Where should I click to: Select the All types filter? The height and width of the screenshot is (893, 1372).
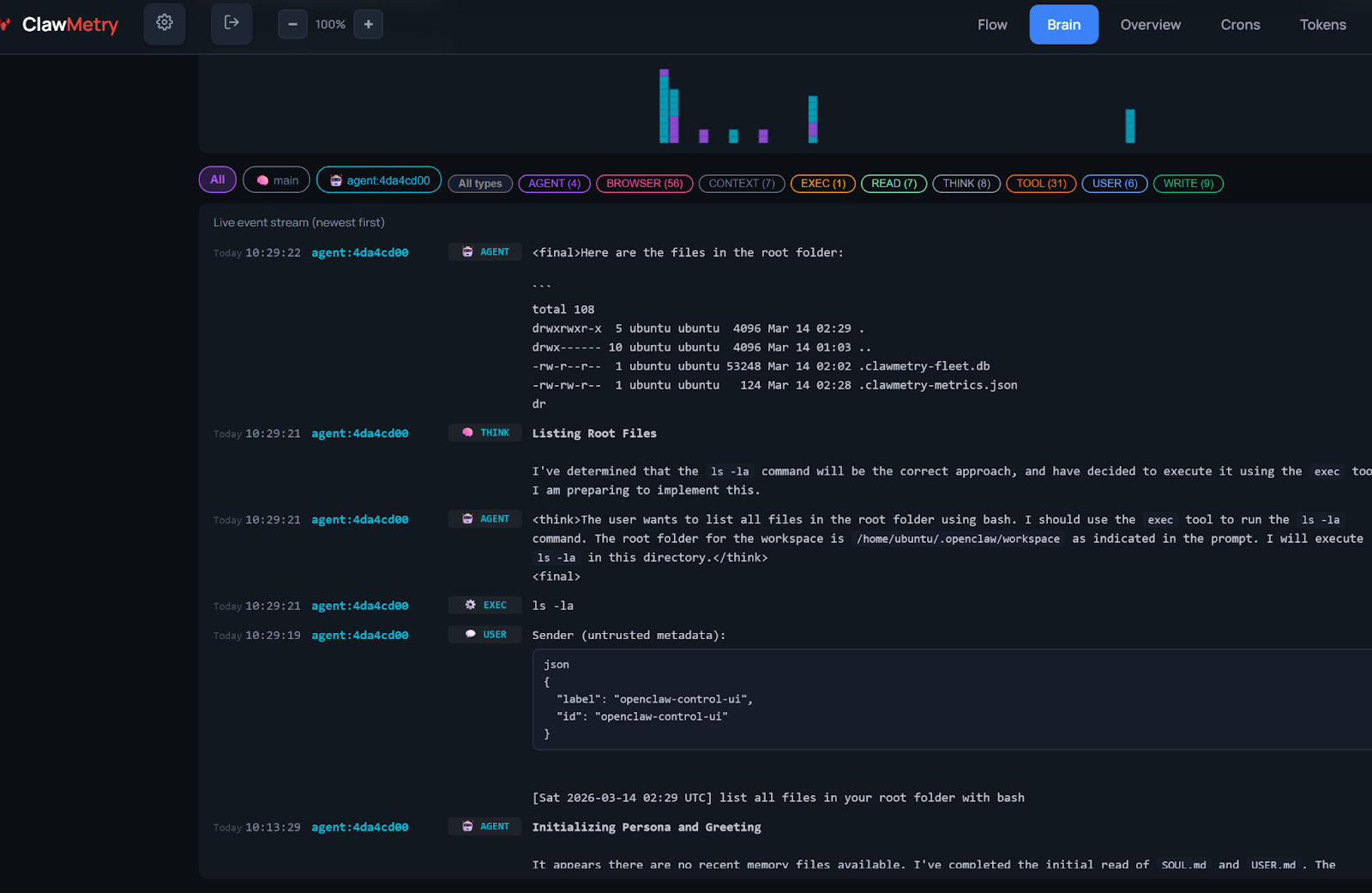click(x=480, y=184)
